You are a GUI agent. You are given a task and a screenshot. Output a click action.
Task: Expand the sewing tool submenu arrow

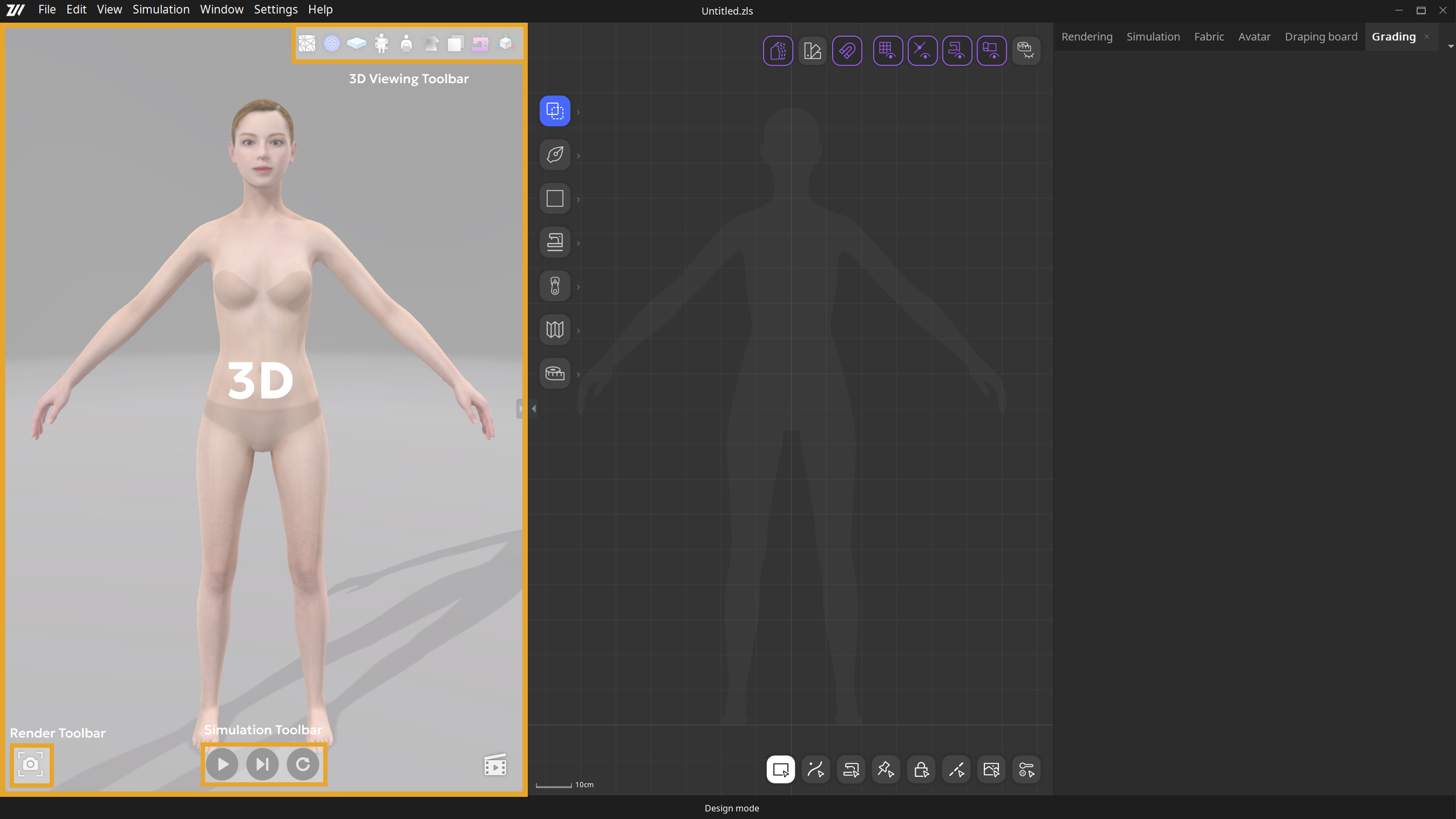click(x=578, y=243)
